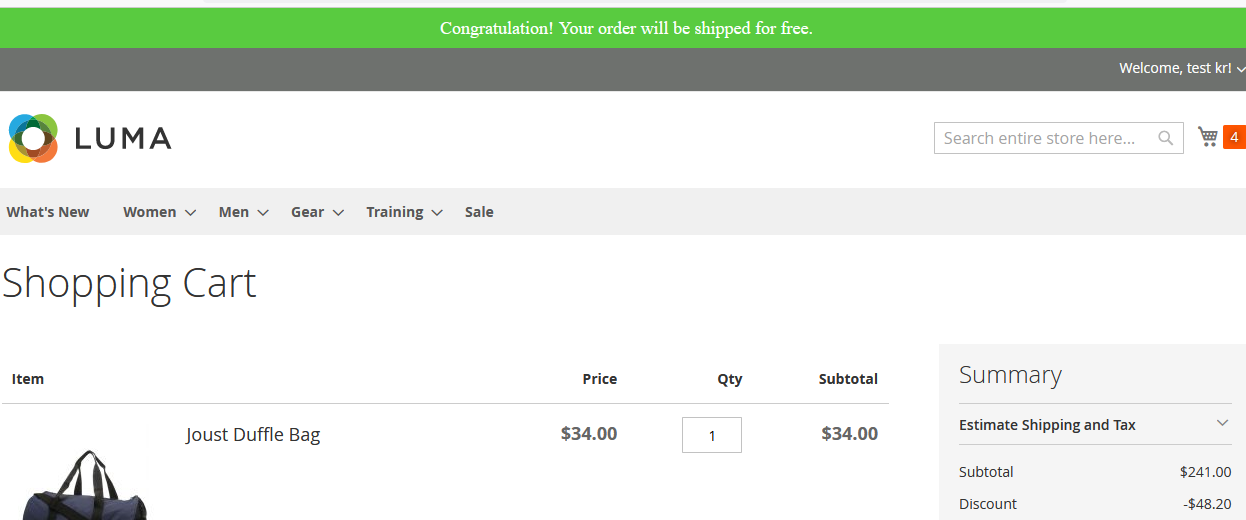Expand the Women menu chevron
The image size is (1246, 520).
191,212
